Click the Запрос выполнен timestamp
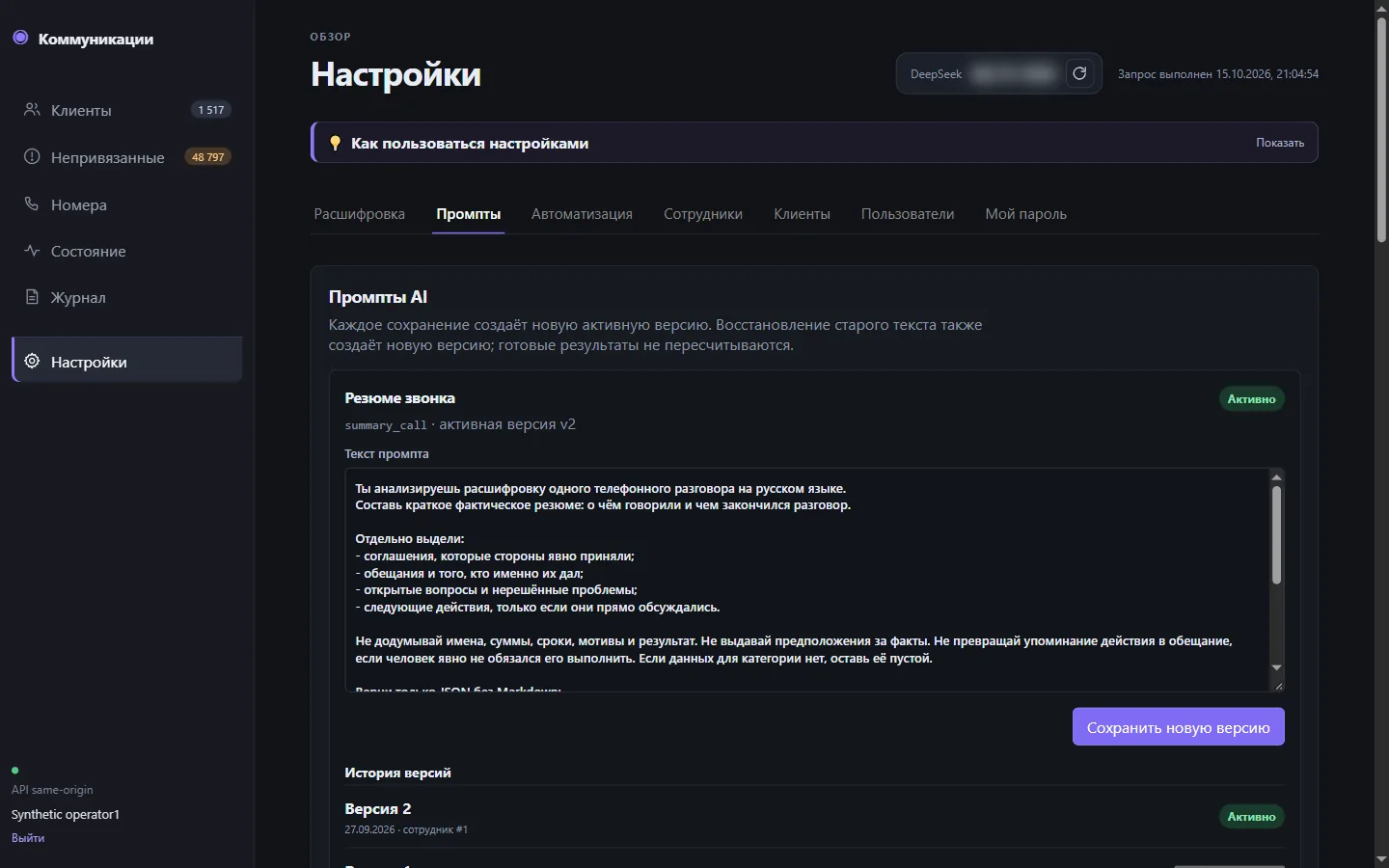 [x=1218, y=74]
